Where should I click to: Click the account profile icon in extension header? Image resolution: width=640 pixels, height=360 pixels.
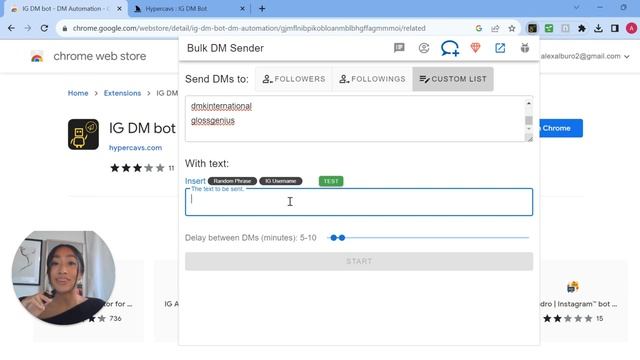coord(424,48)
